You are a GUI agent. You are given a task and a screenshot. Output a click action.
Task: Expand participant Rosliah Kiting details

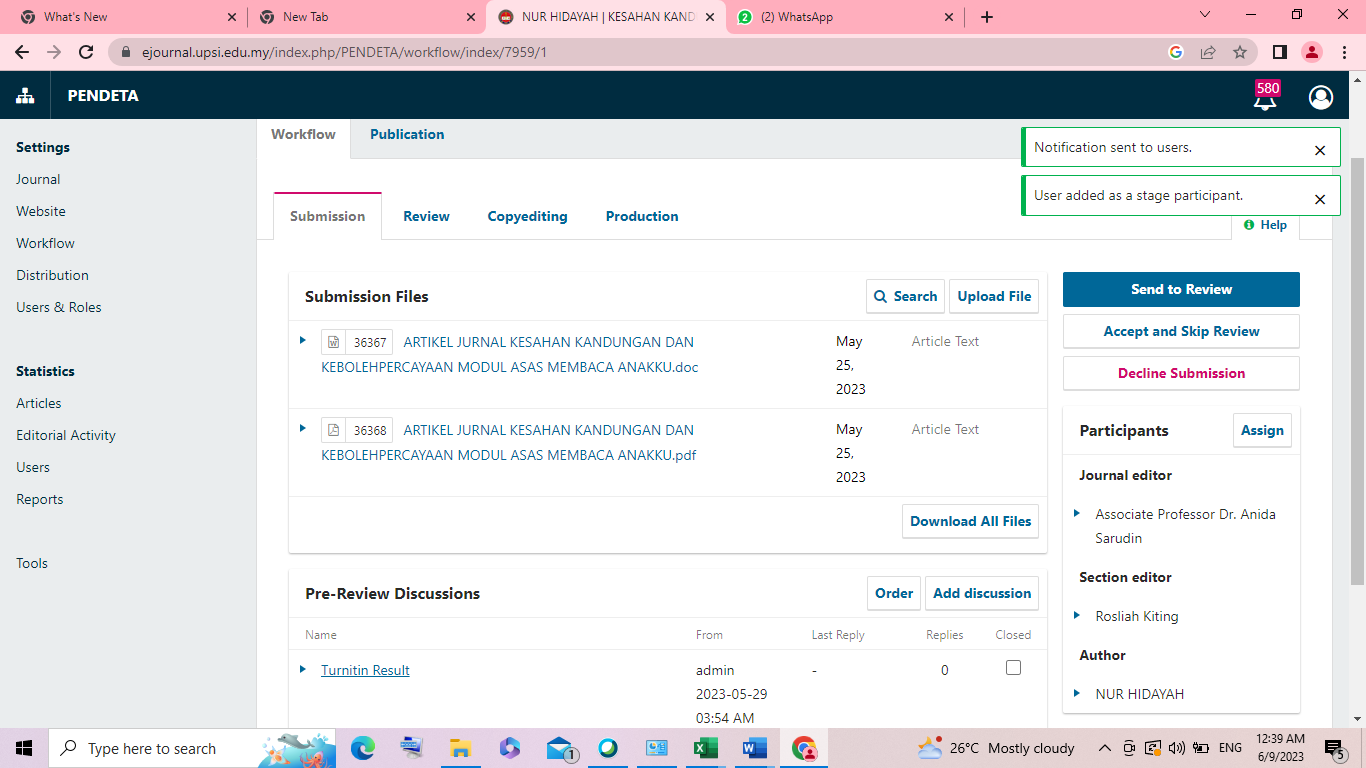coord(1077,616)
